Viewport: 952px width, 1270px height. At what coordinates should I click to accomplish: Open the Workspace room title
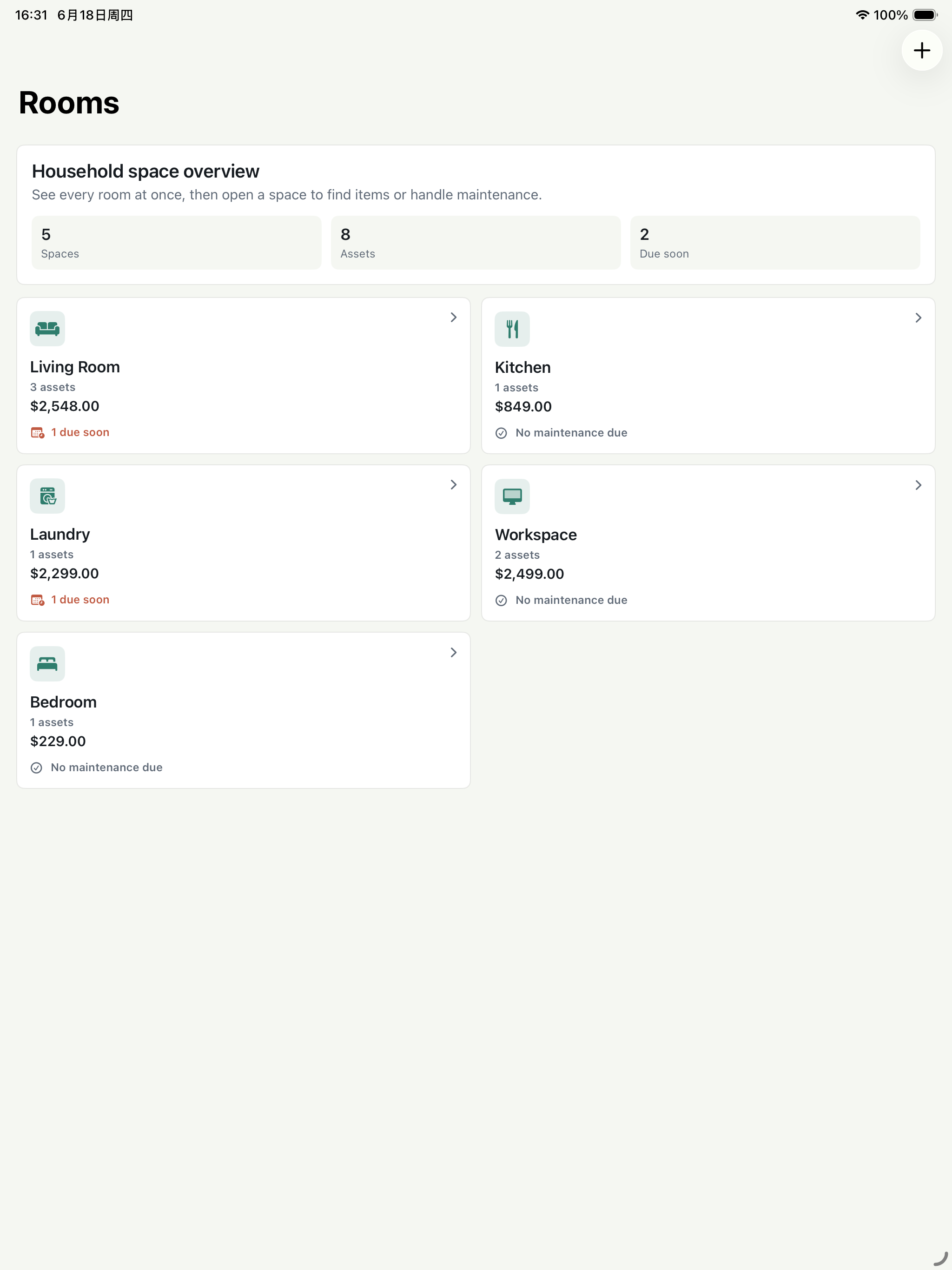coord(535,535)
